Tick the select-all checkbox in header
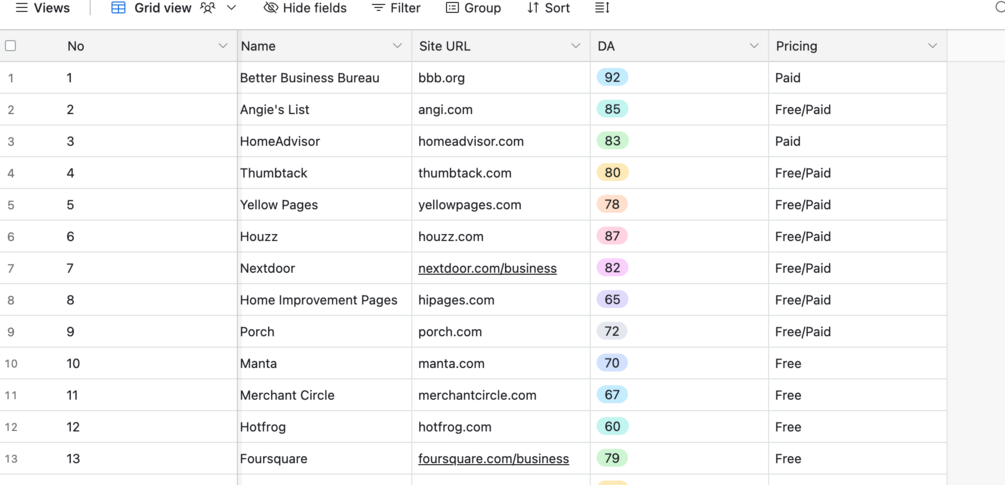This screenshot has width=1005, height=485. (x=10, y=45)
